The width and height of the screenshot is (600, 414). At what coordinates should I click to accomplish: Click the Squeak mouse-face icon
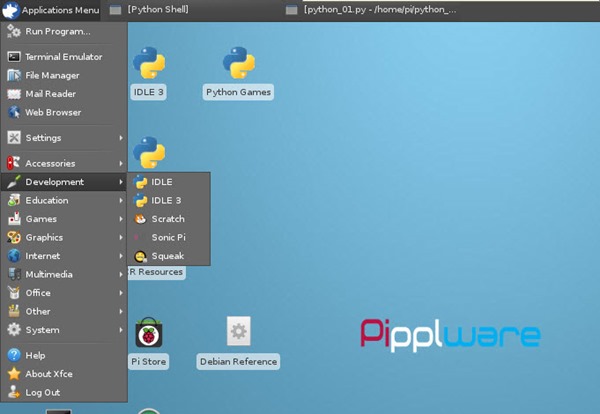pyautogui.click(x=140, y=256)
